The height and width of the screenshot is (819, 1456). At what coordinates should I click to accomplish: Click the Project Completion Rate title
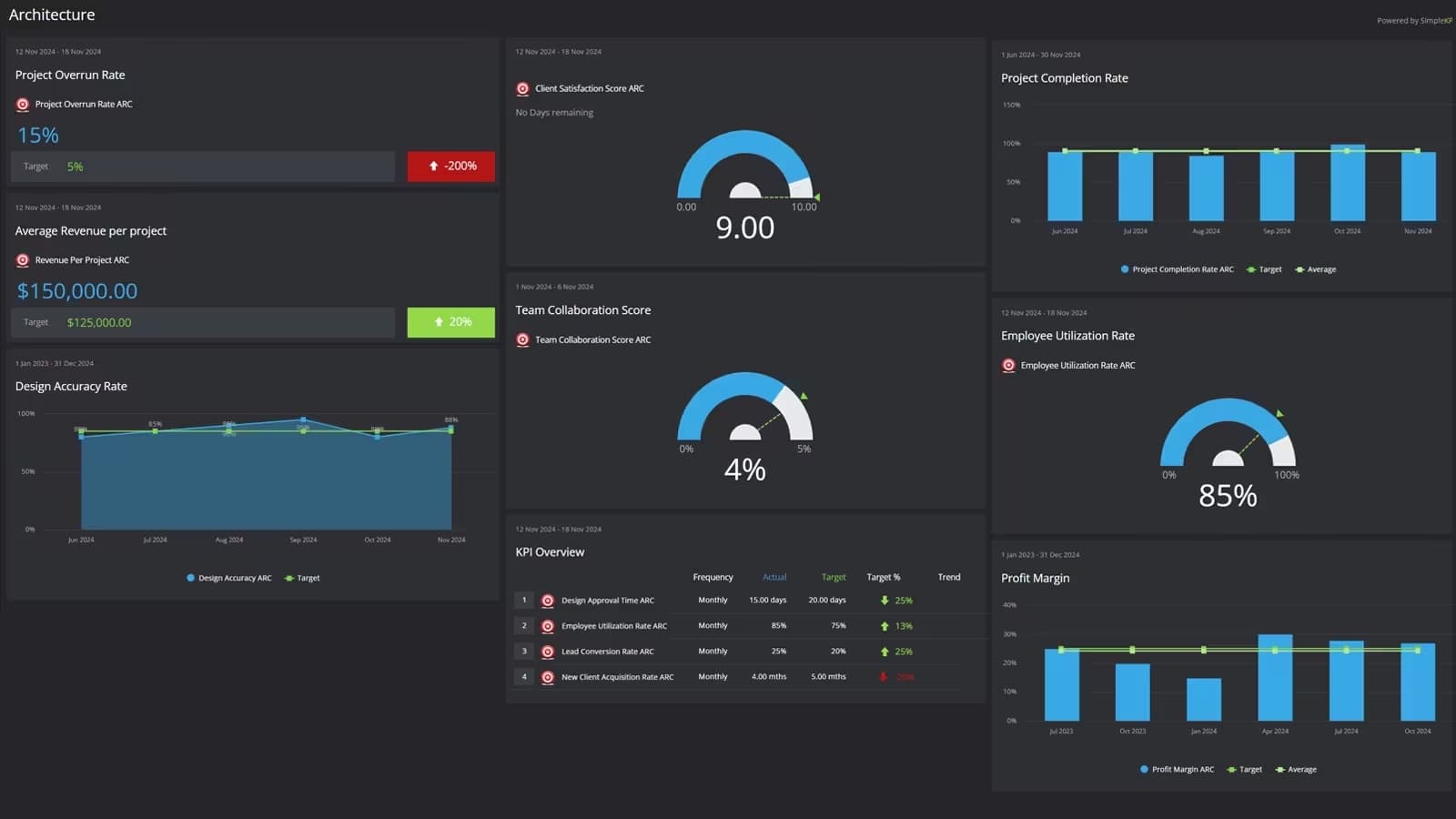tap(1065, 78)
